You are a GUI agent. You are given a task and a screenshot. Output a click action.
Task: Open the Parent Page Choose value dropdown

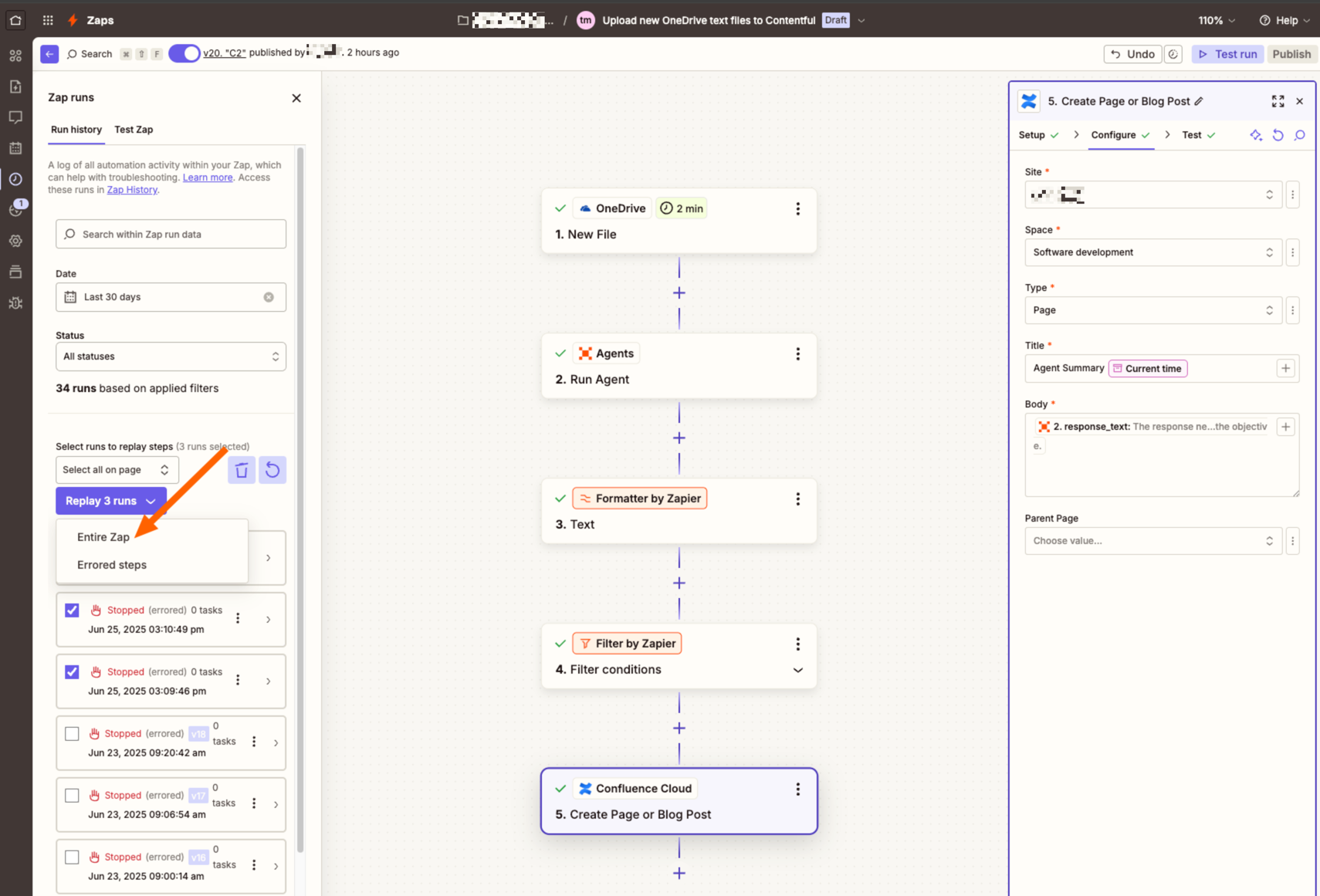pos(1153,541)
